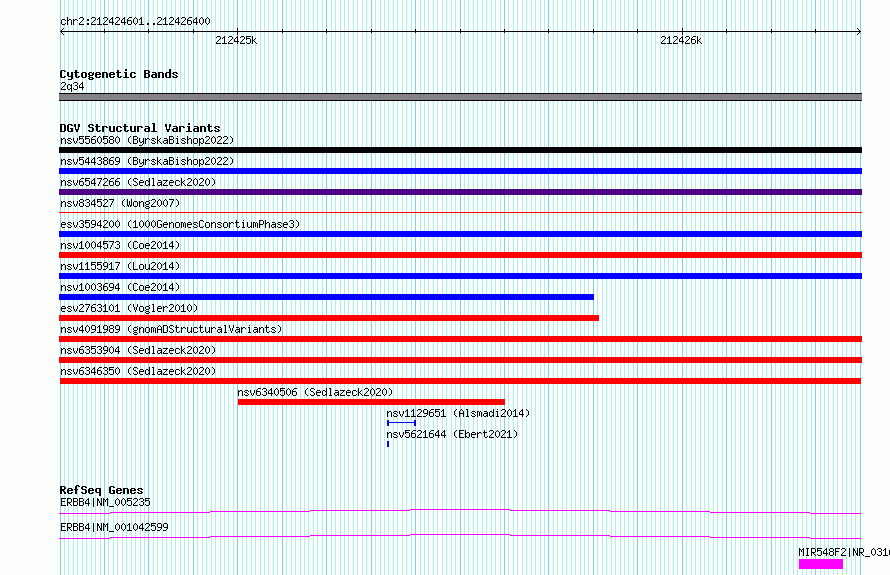Open variant label esv2763101 (Vogler2010)

129,308
